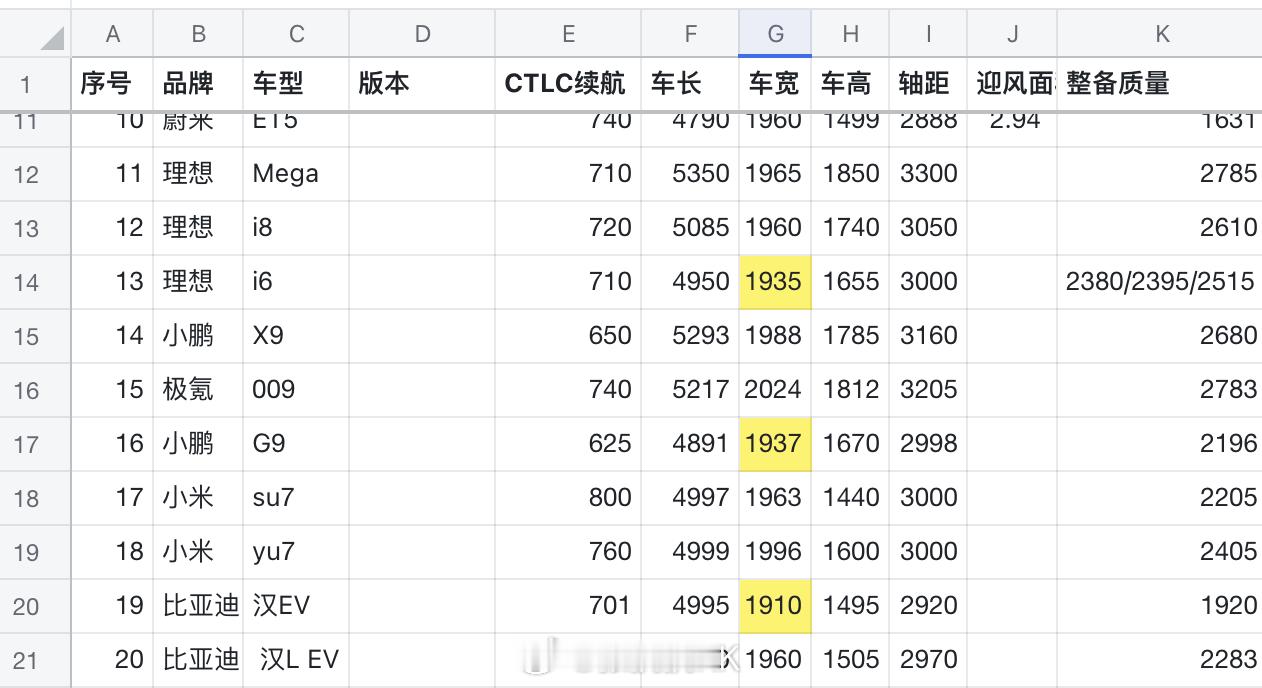Select the height cell 1440

tap(850, 498)
